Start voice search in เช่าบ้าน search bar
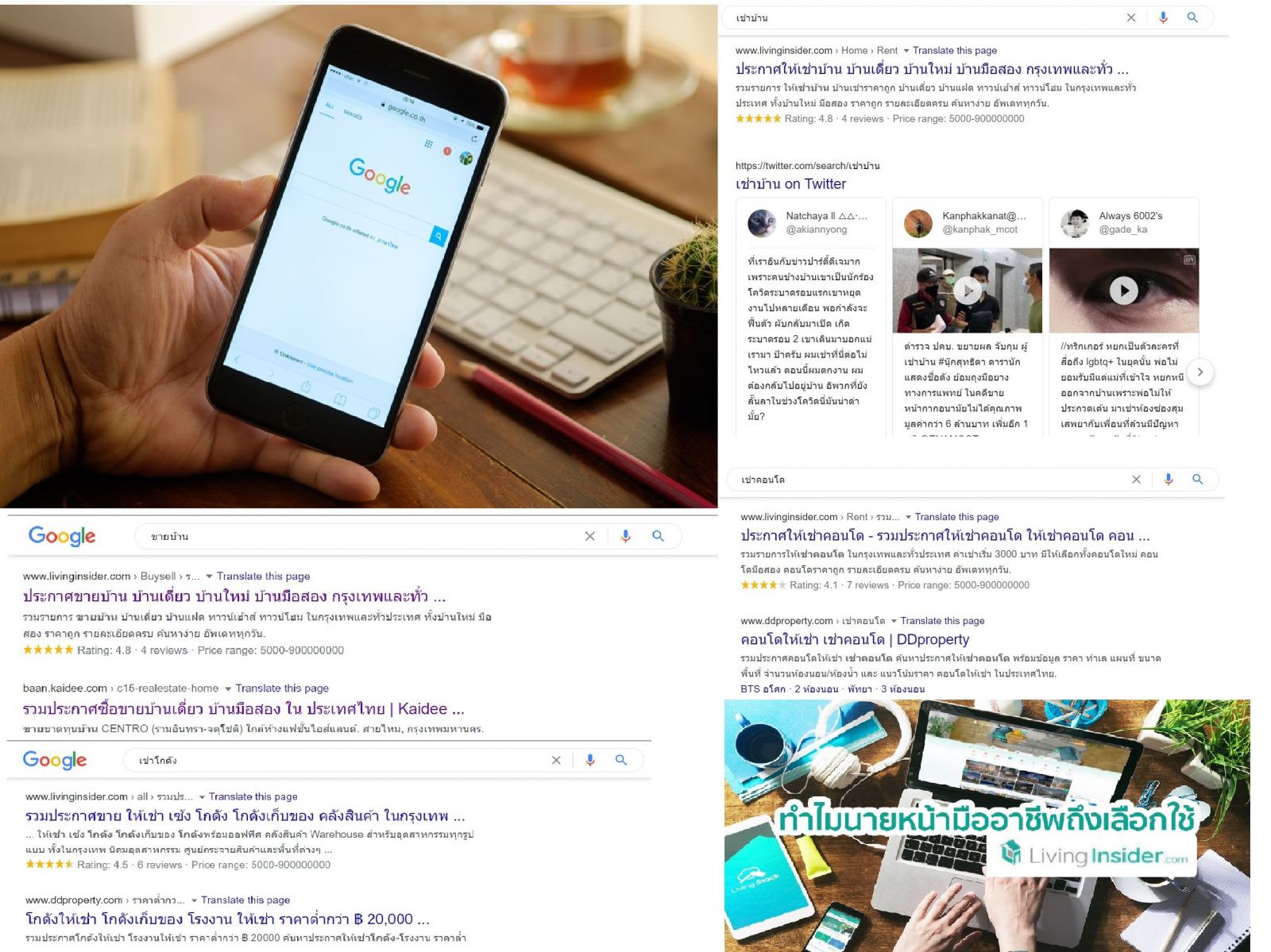 tap(1163, 17)
